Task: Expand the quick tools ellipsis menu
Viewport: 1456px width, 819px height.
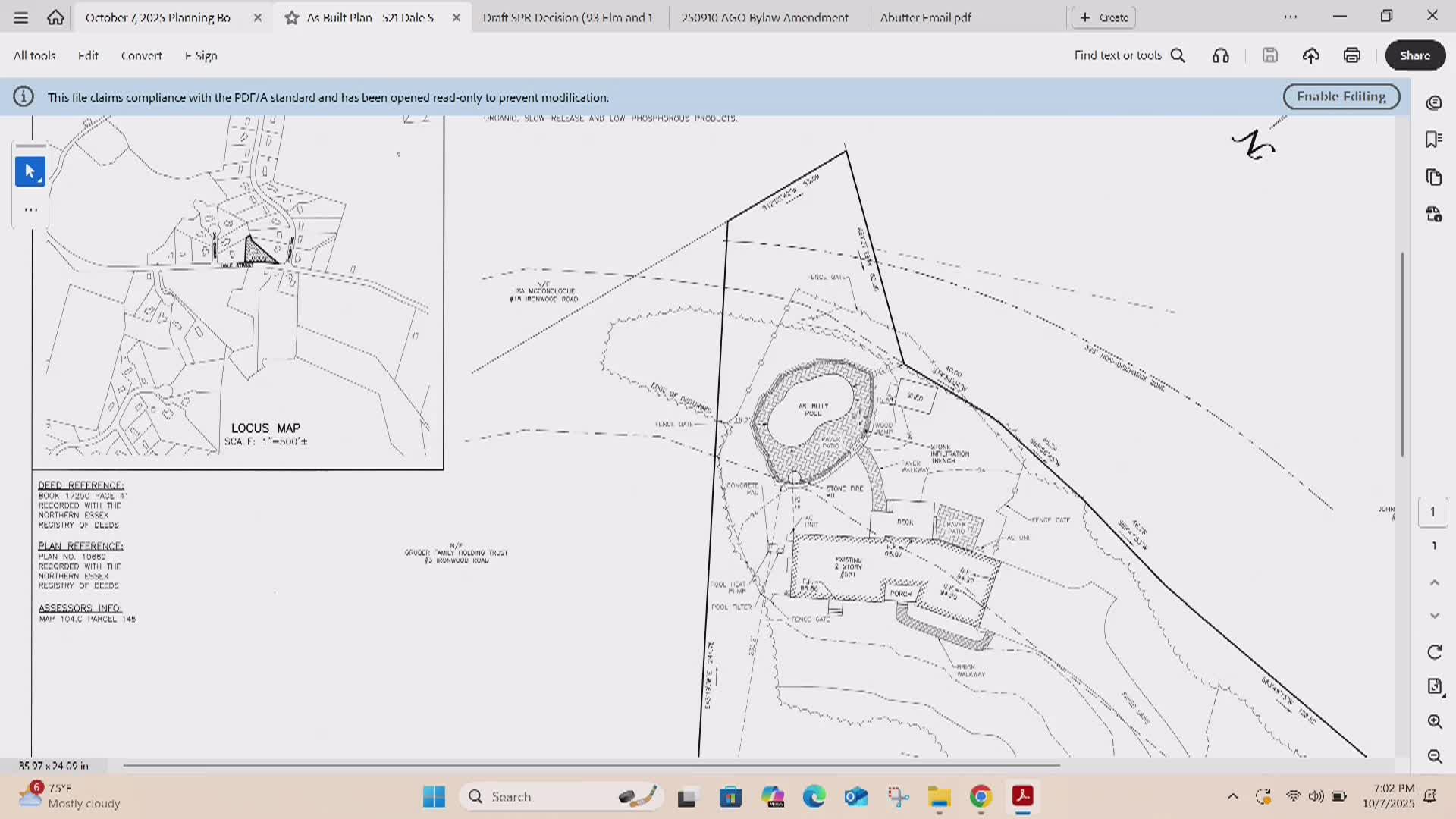Action: (x=30, y=210)
